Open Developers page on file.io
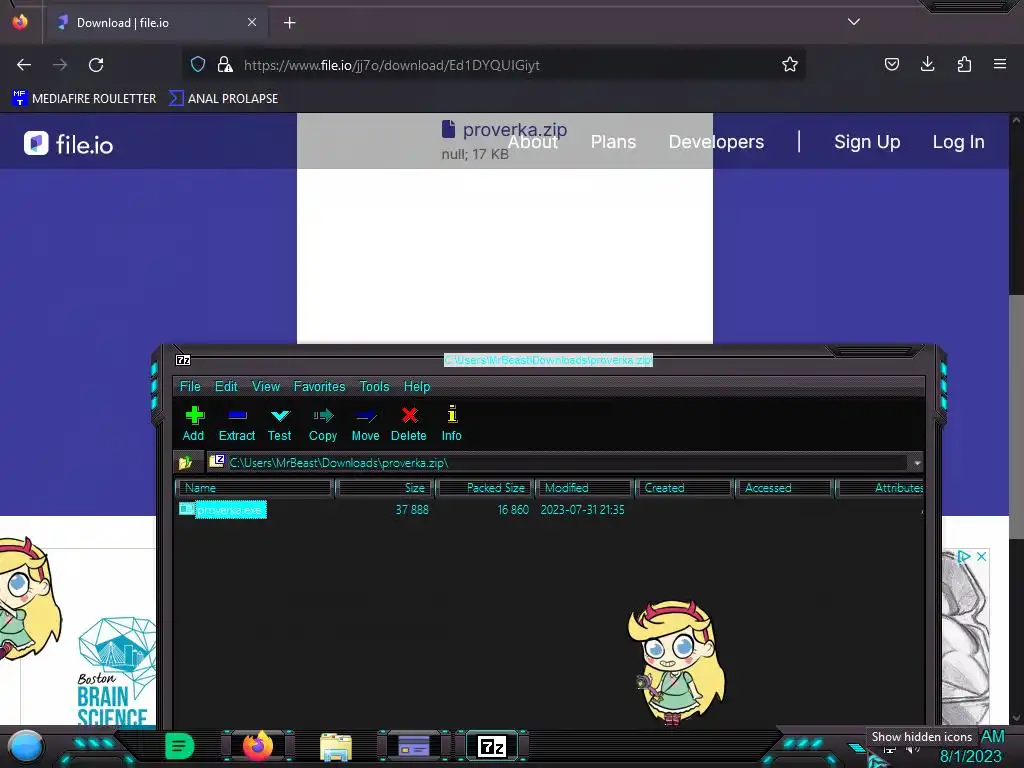This screenshot has height=768, width=1024. pos(716,142)
